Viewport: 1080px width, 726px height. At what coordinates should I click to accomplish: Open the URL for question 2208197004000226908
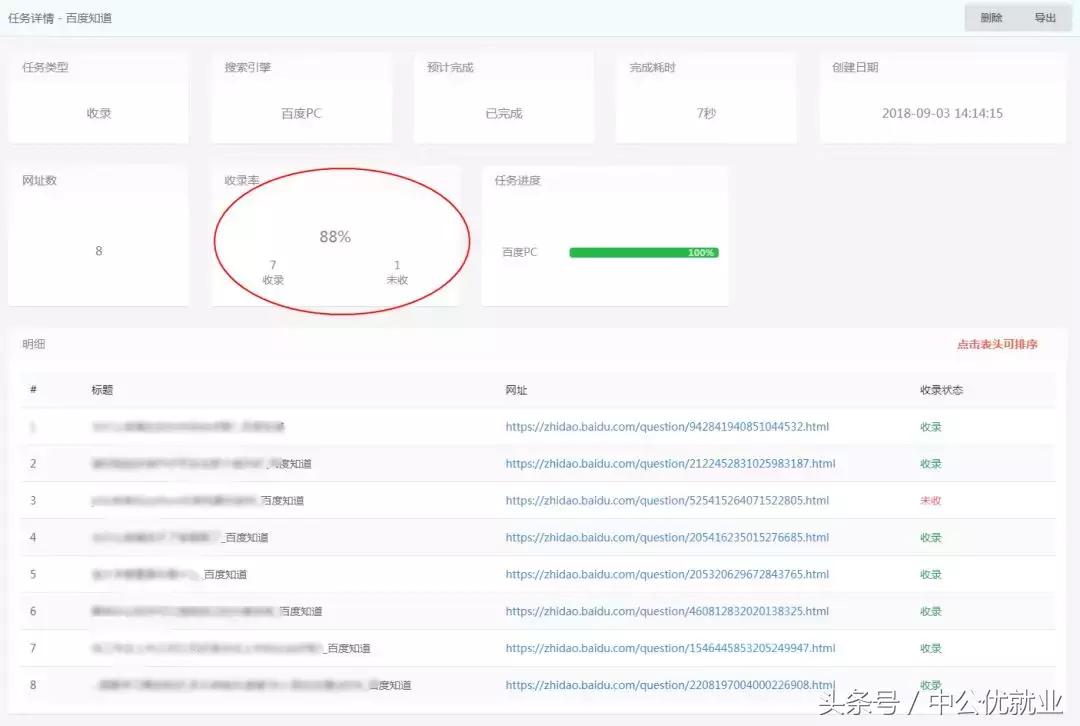pyautogui.click(x=670, y=684)
